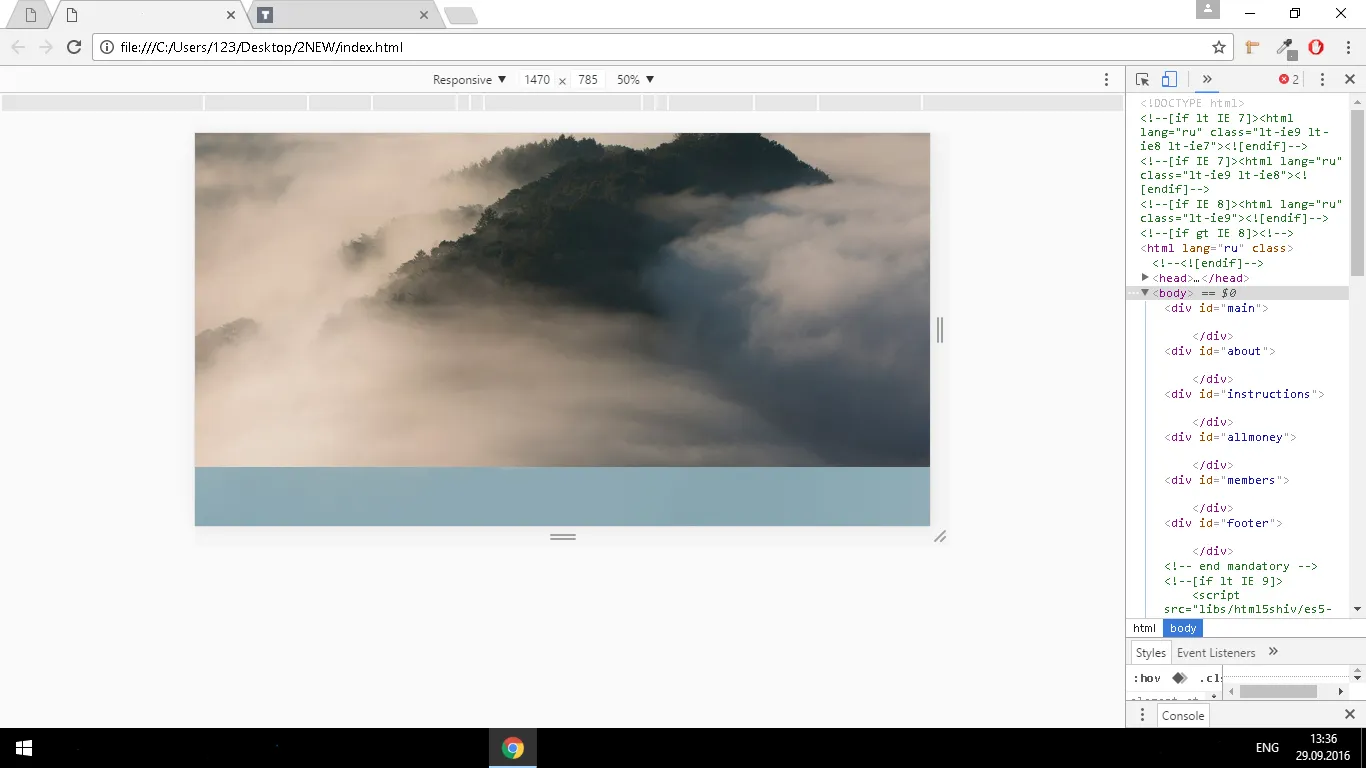Click the greyed-out forward navigation arrow
This screenshot has height=768, width=1366.
pos(46,47)
